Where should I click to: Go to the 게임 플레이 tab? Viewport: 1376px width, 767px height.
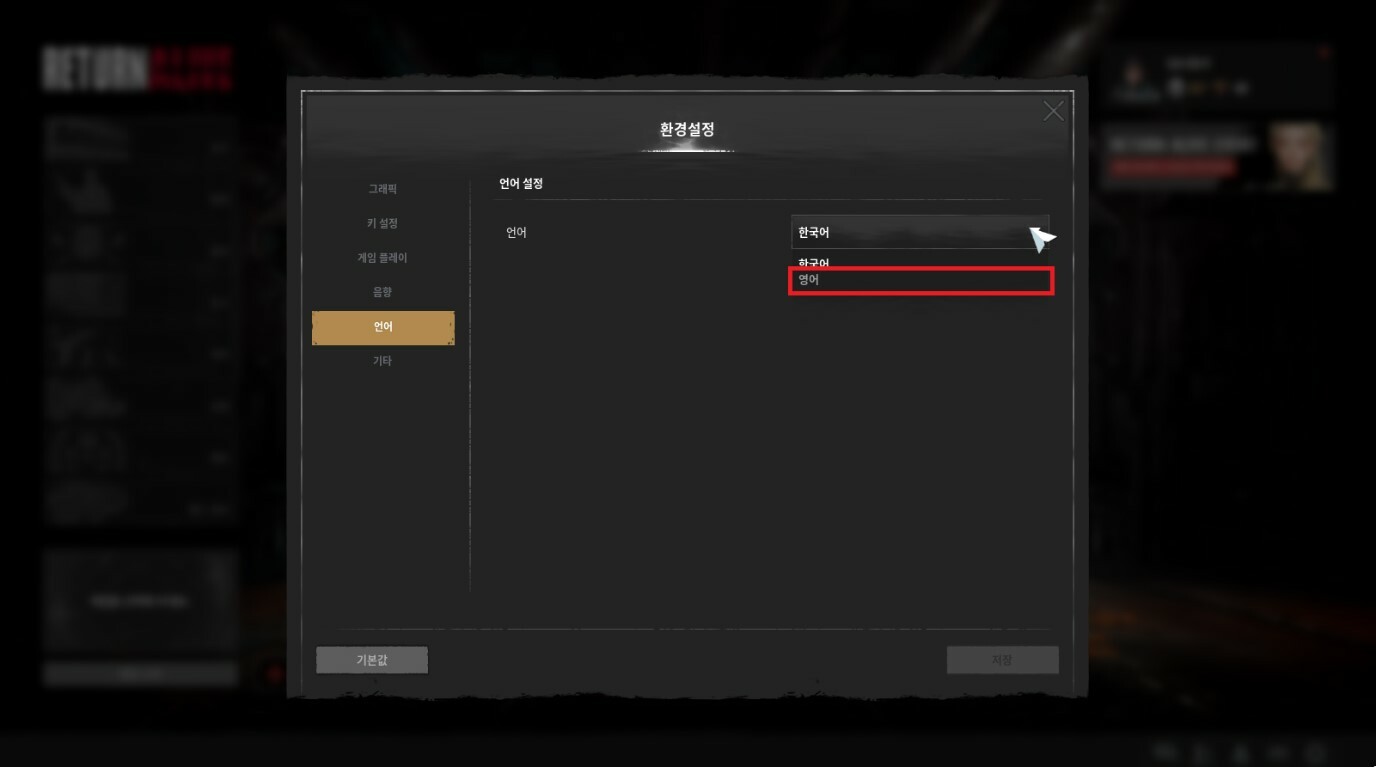tap(382, 258)
